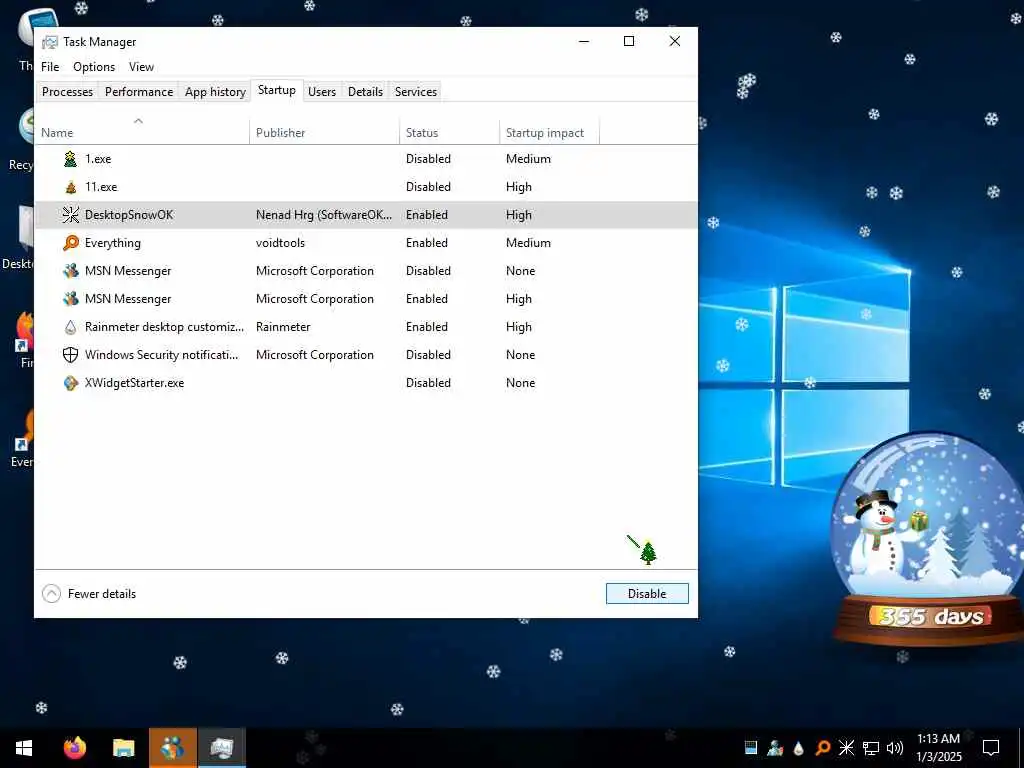Sort by the Name column header

coord(142,133)
